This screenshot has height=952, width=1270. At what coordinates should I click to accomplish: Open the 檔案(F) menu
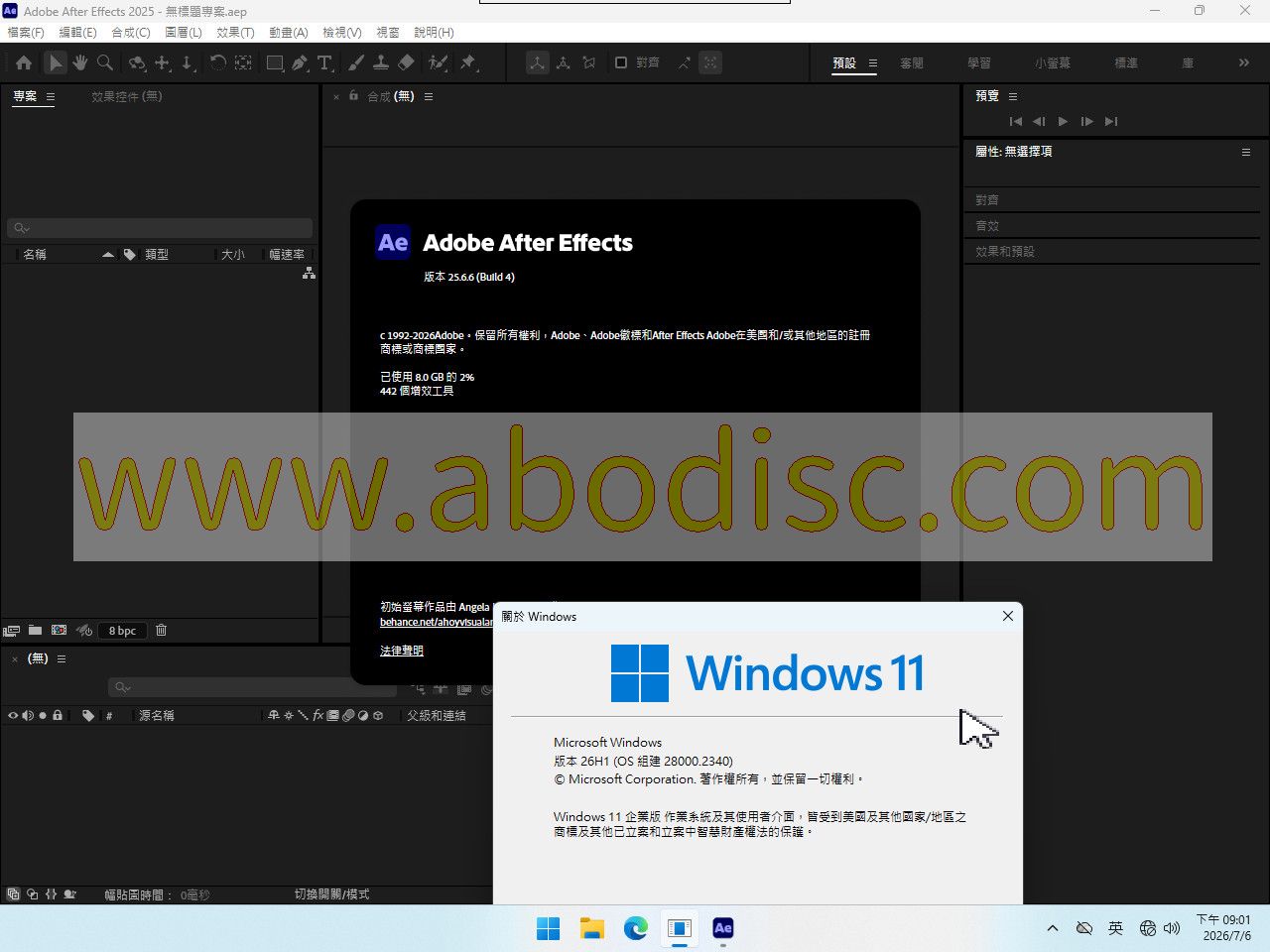(26, 32)
